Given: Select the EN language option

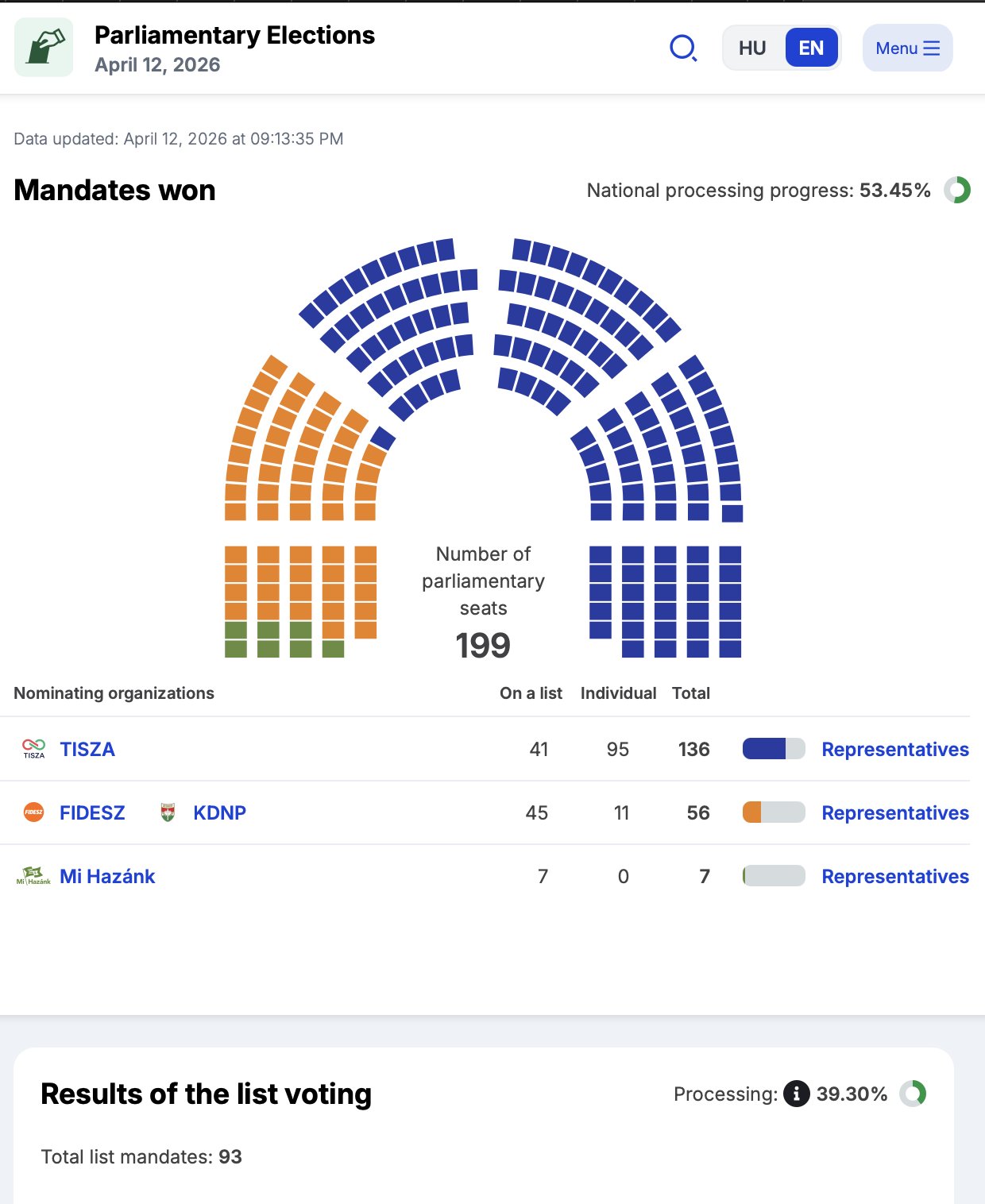Looking at the screenshot, I should click(x=811, y=48).
